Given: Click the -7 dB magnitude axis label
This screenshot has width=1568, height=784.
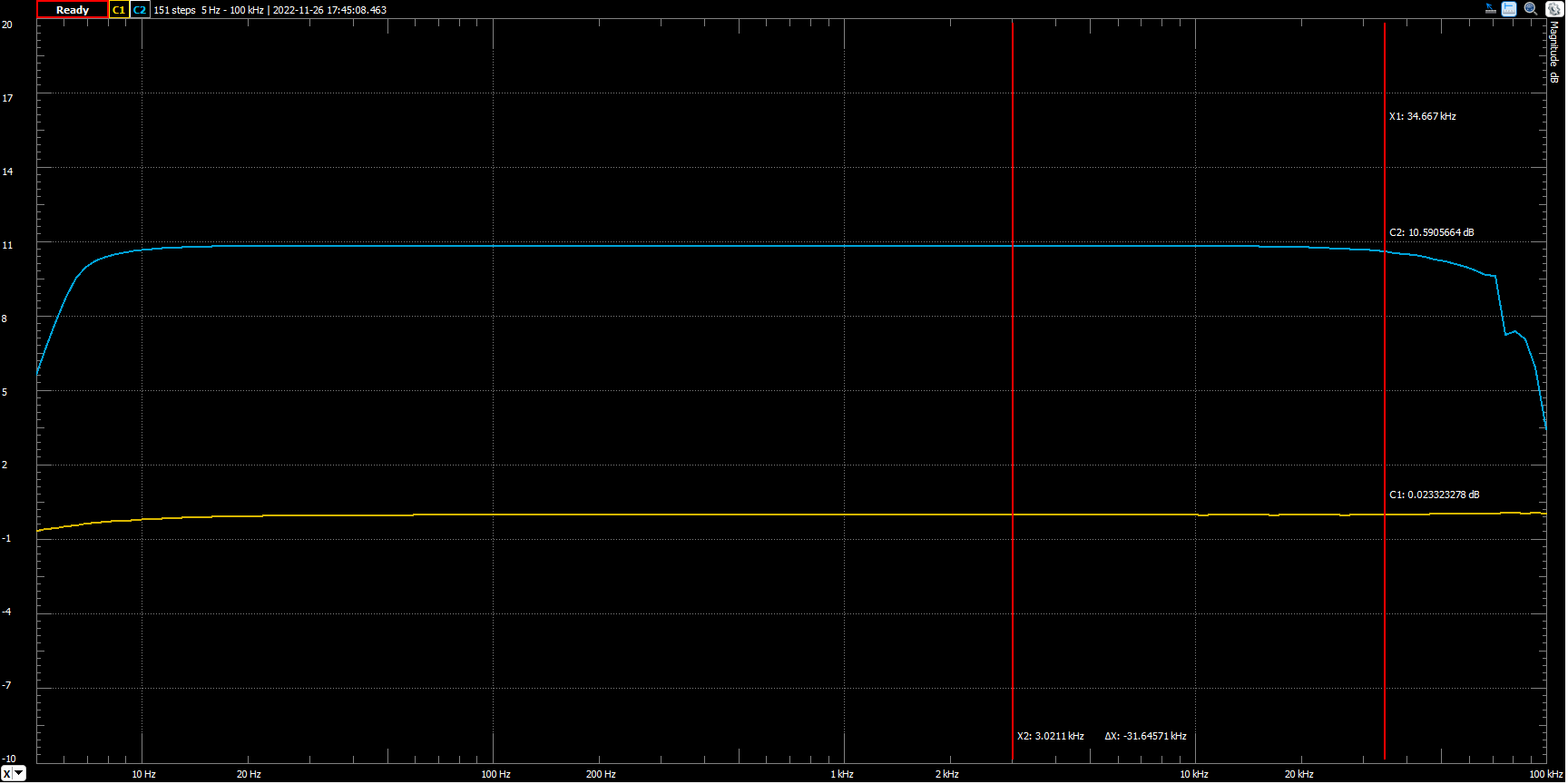Looking at the screenshot, I should (x=6, y=685).
